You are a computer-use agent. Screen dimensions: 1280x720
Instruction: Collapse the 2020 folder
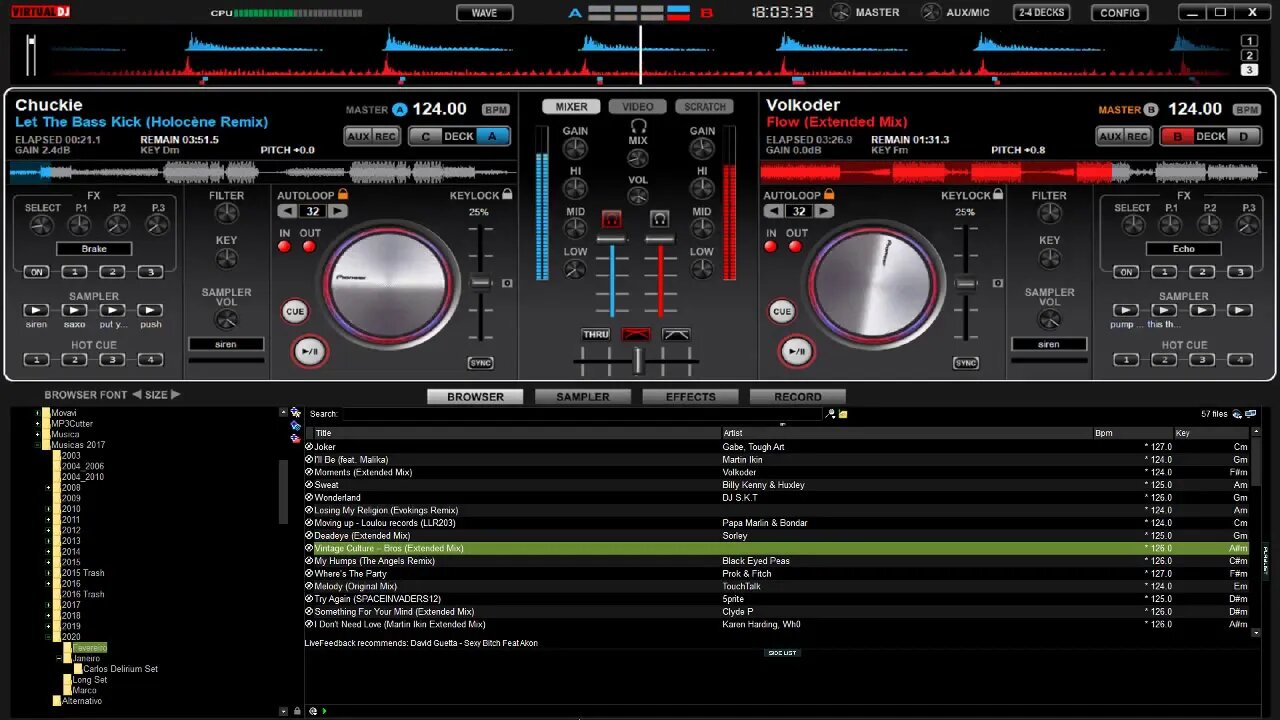(48, 637)
